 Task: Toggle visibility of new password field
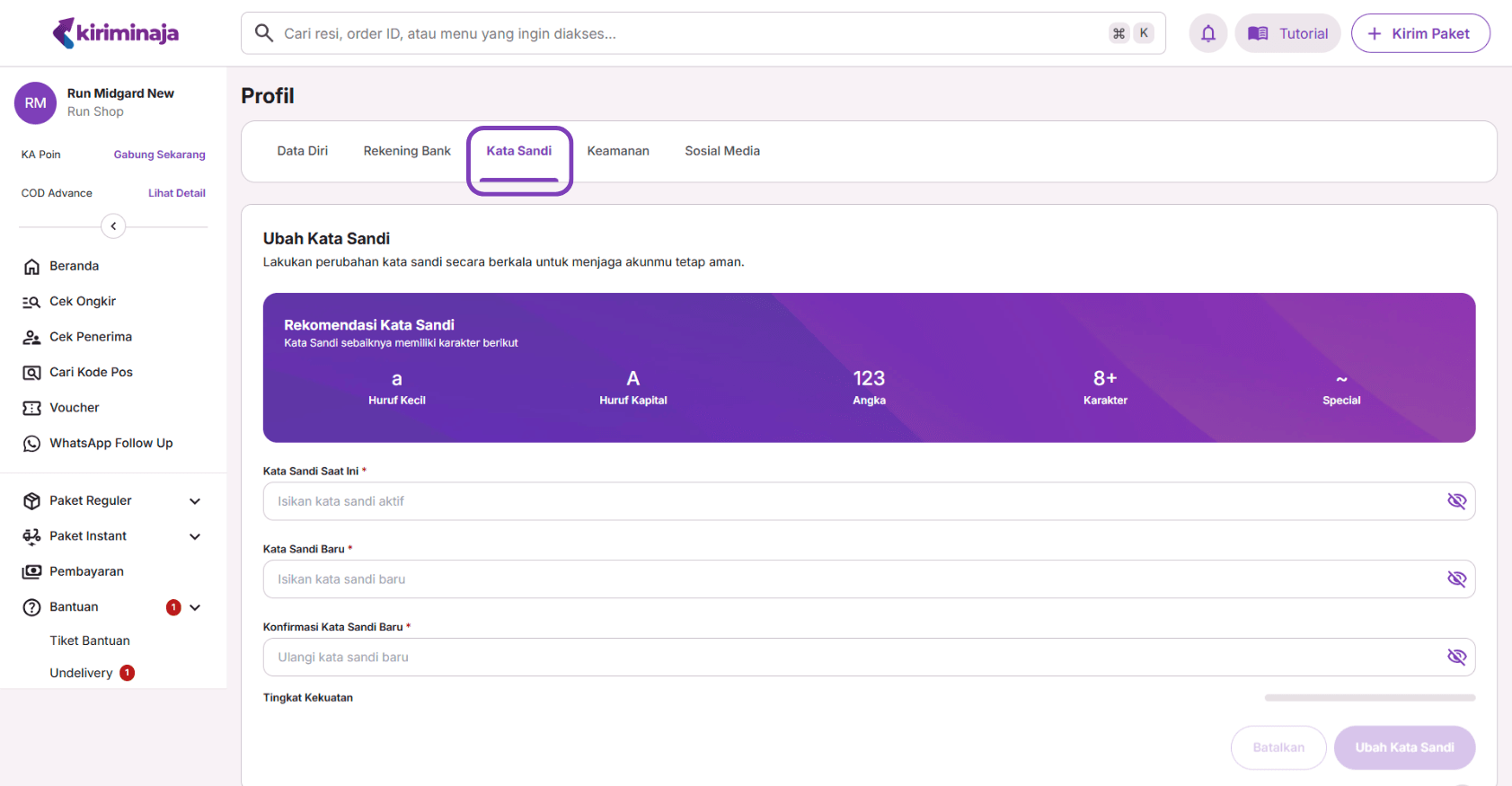coord(1456,579)
